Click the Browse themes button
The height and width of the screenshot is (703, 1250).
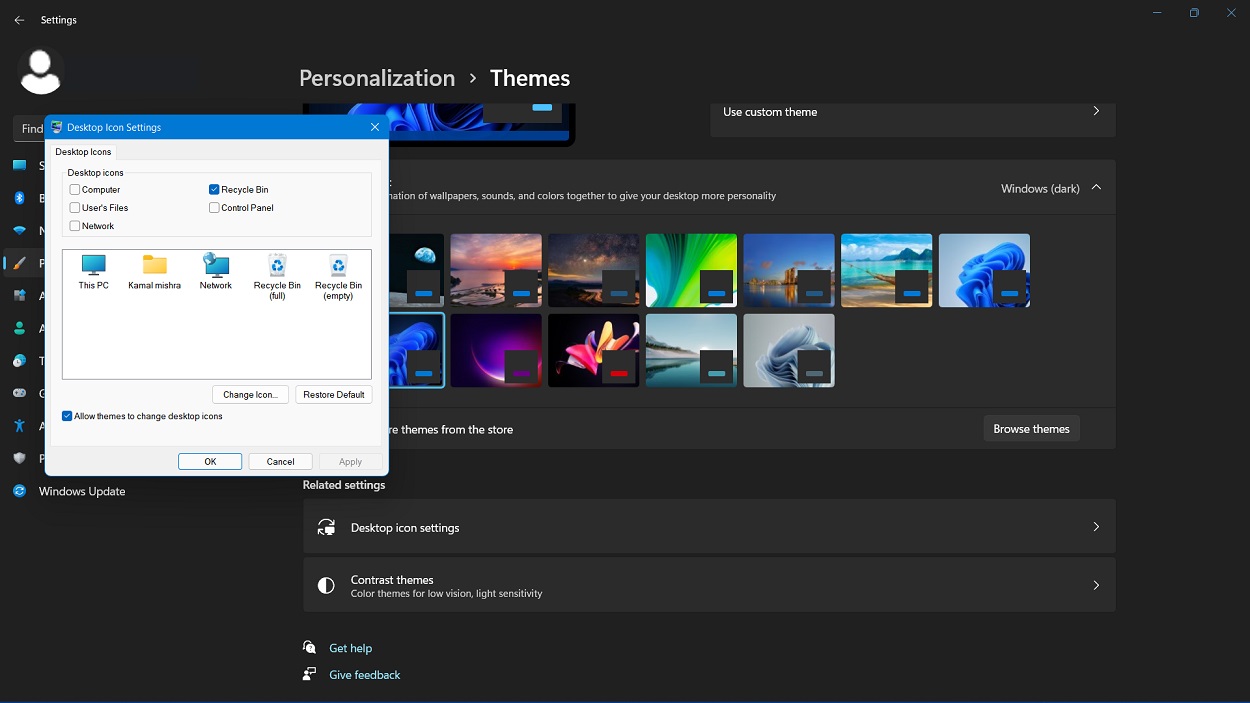click(1031, 428)
